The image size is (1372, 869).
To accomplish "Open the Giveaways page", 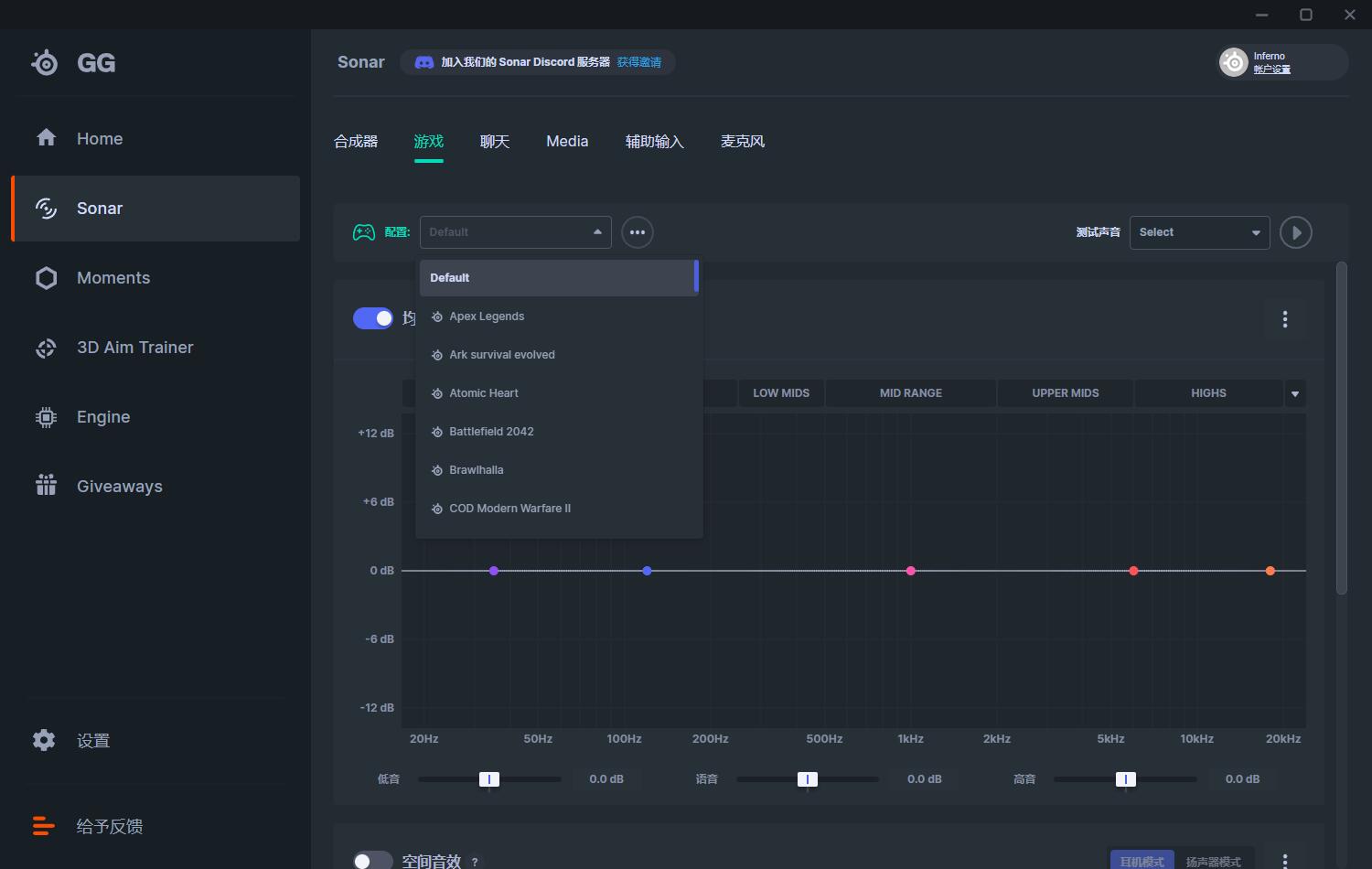I will 119,487.
